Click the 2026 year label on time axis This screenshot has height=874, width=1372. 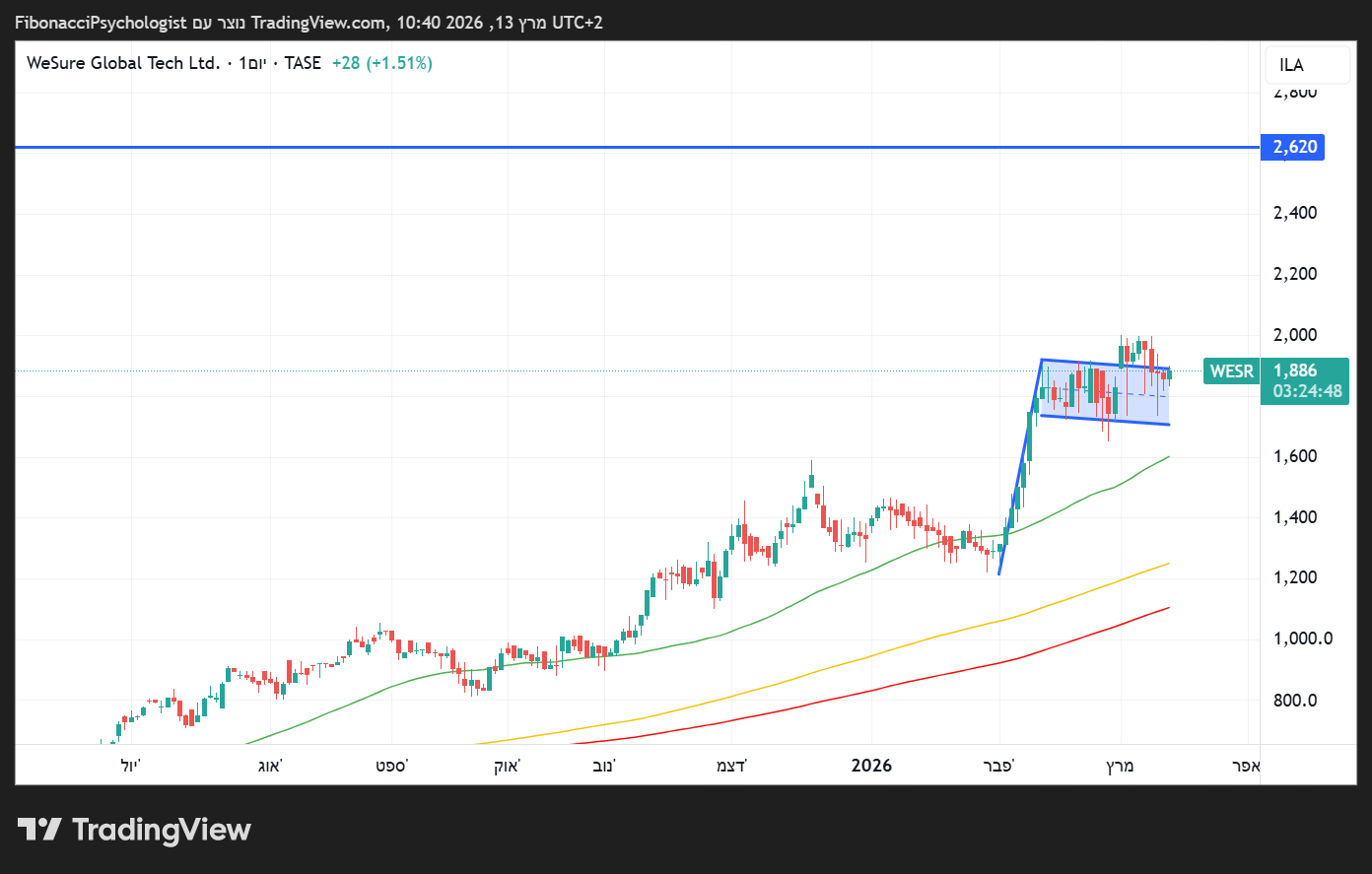click(x=871, y=766)
